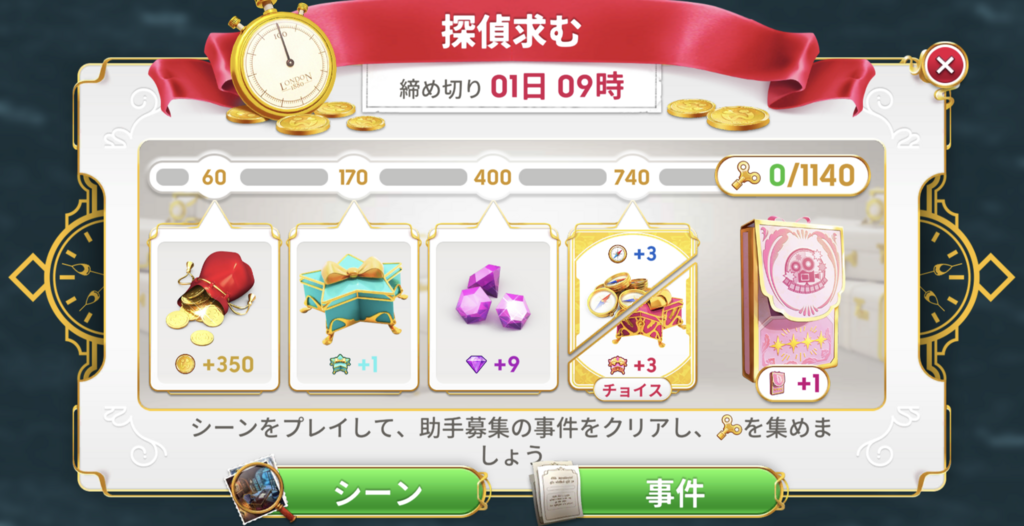Tap the 60 milestone on progress bar
The height and width of the screenshot is (526, 1024).
pos(215,177)
